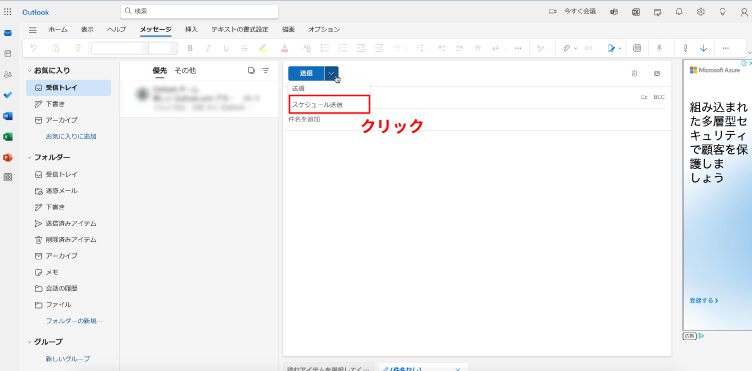Click 新しいグループ link

[x=68, y=359]
